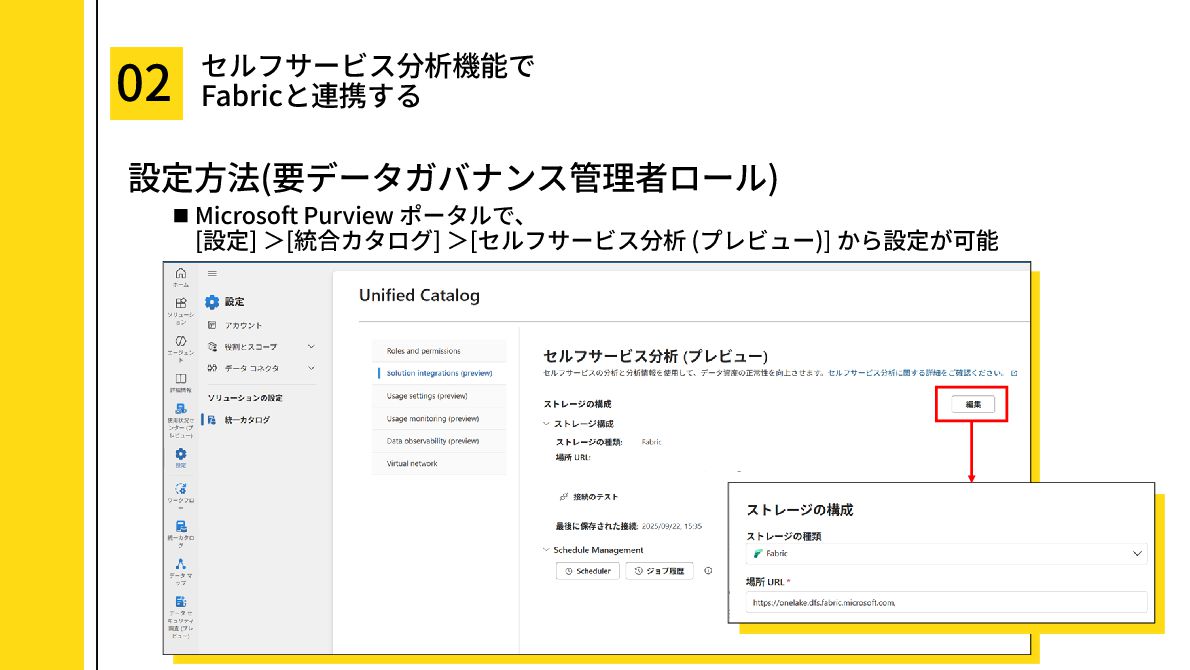Click the ソリューションの設定 section label
Image resolution: width=1190 pixels, height=670 pixels.
(x=245, y=398)
